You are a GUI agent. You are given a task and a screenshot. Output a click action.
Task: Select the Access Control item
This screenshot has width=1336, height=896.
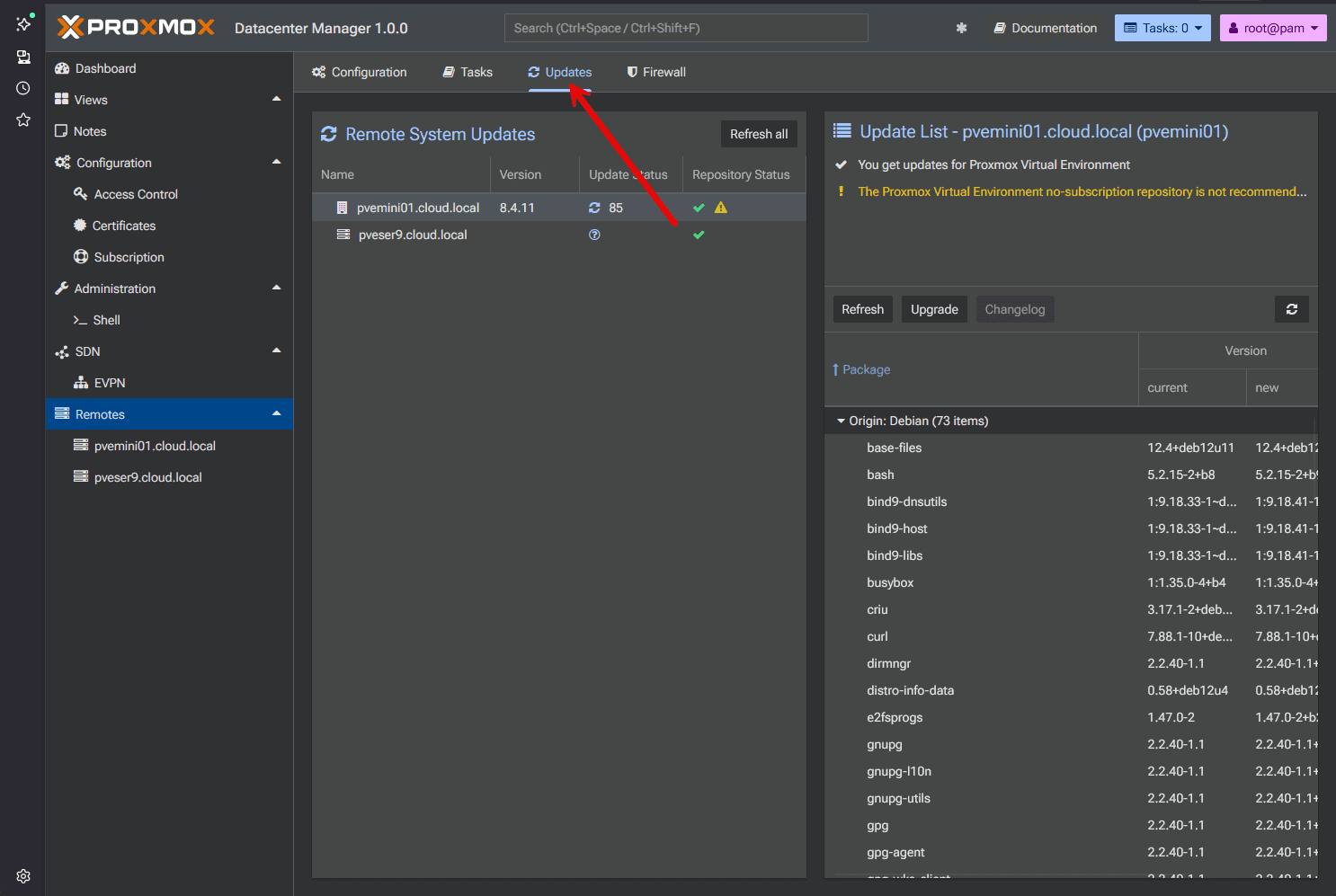click(x=136, y=193)
